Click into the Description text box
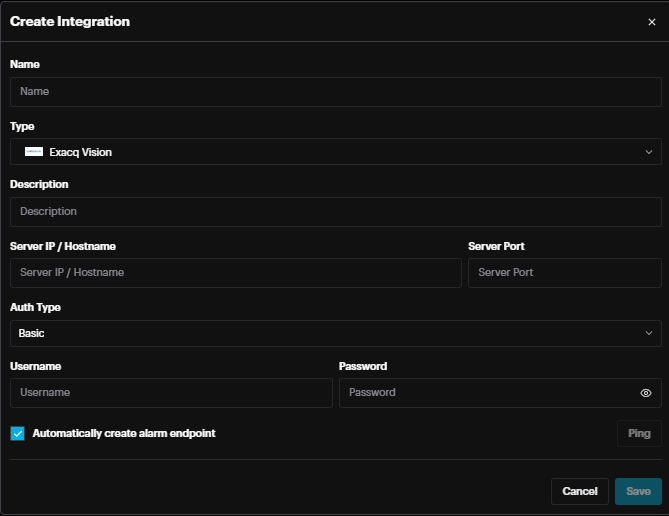The width and height of the screenshot is (669, 516). (x=335, y=212)
